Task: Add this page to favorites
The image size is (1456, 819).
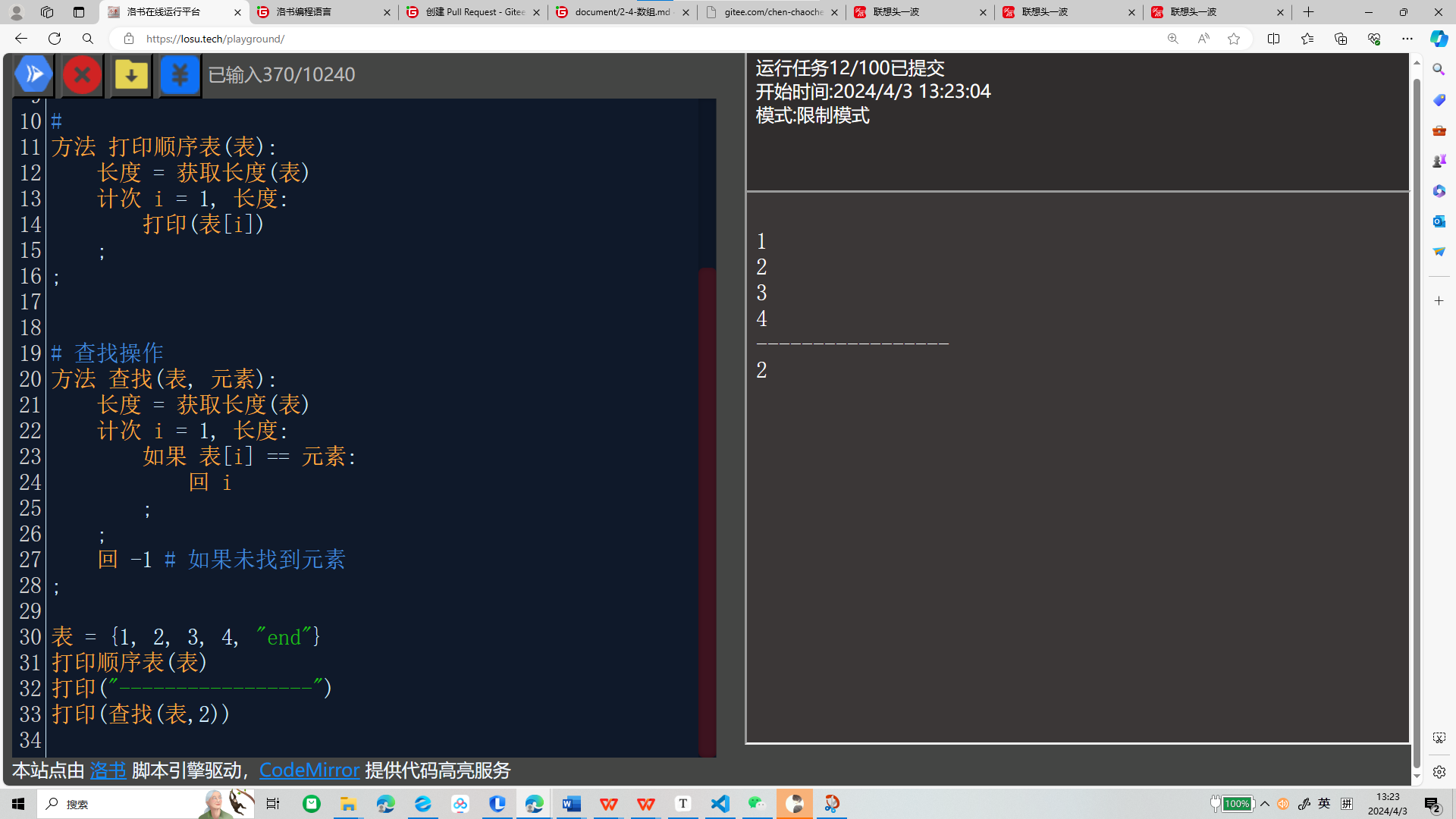Action: pos(1234,39)
